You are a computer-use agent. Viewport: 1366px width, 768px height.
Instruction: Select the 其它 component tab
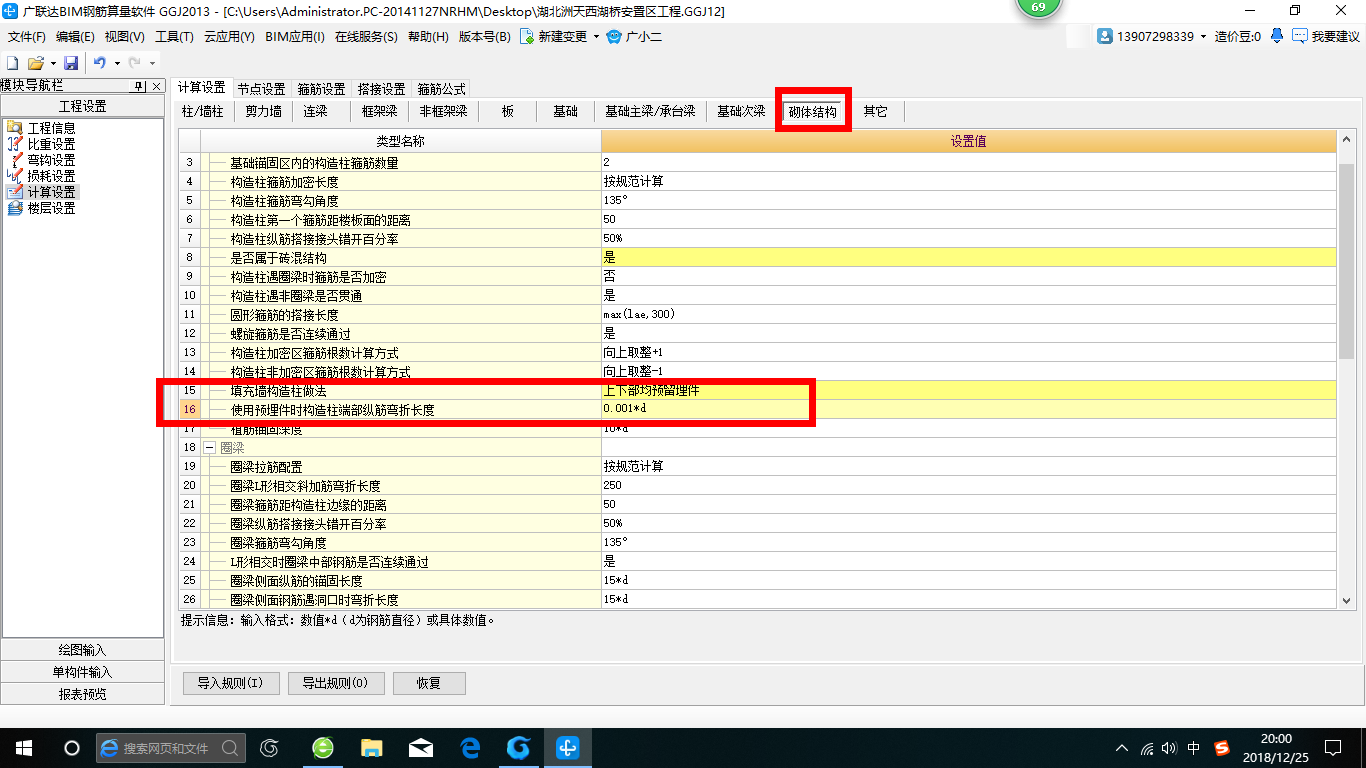(875, 111)
